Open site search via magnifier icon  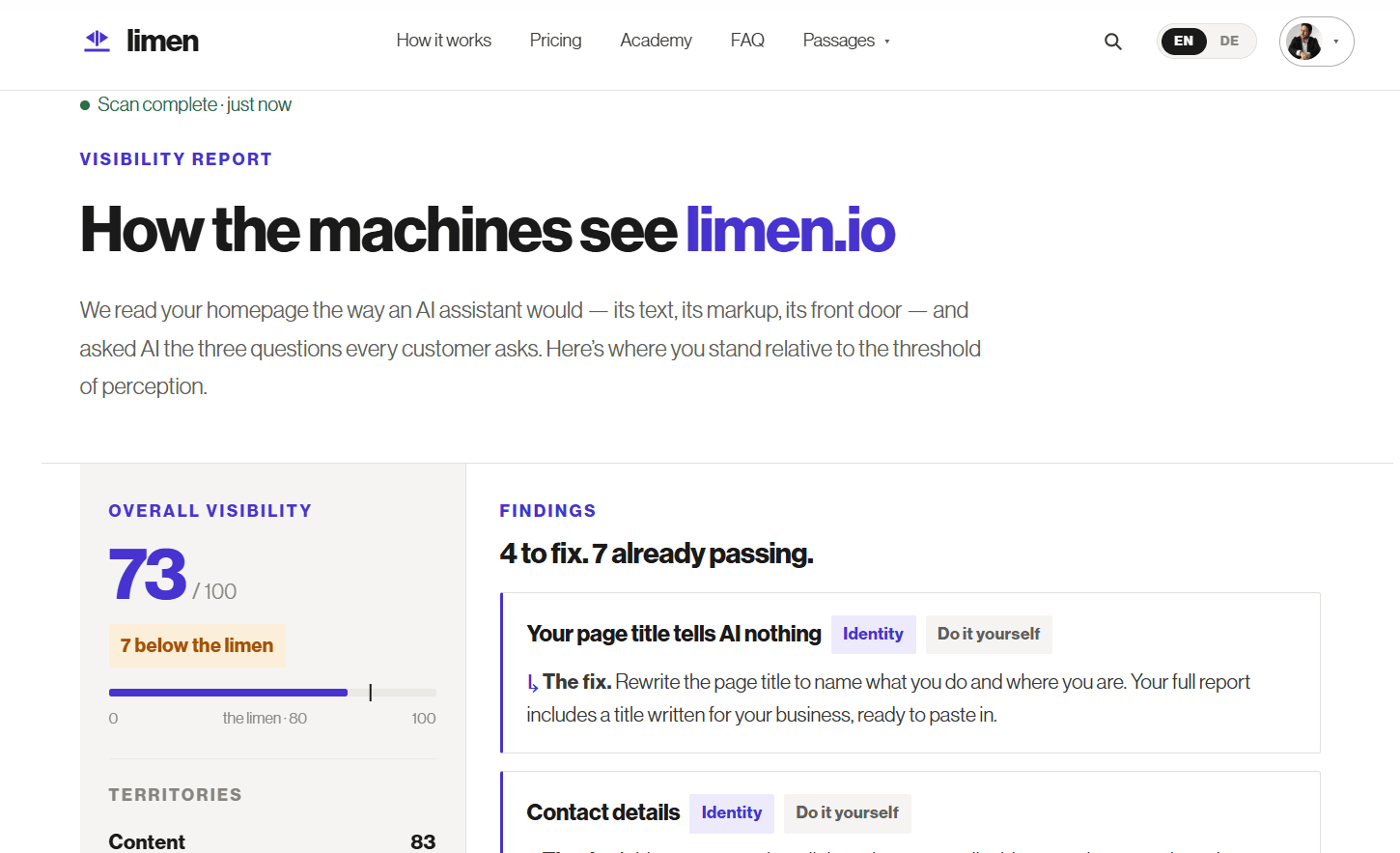coord(1113,42)
